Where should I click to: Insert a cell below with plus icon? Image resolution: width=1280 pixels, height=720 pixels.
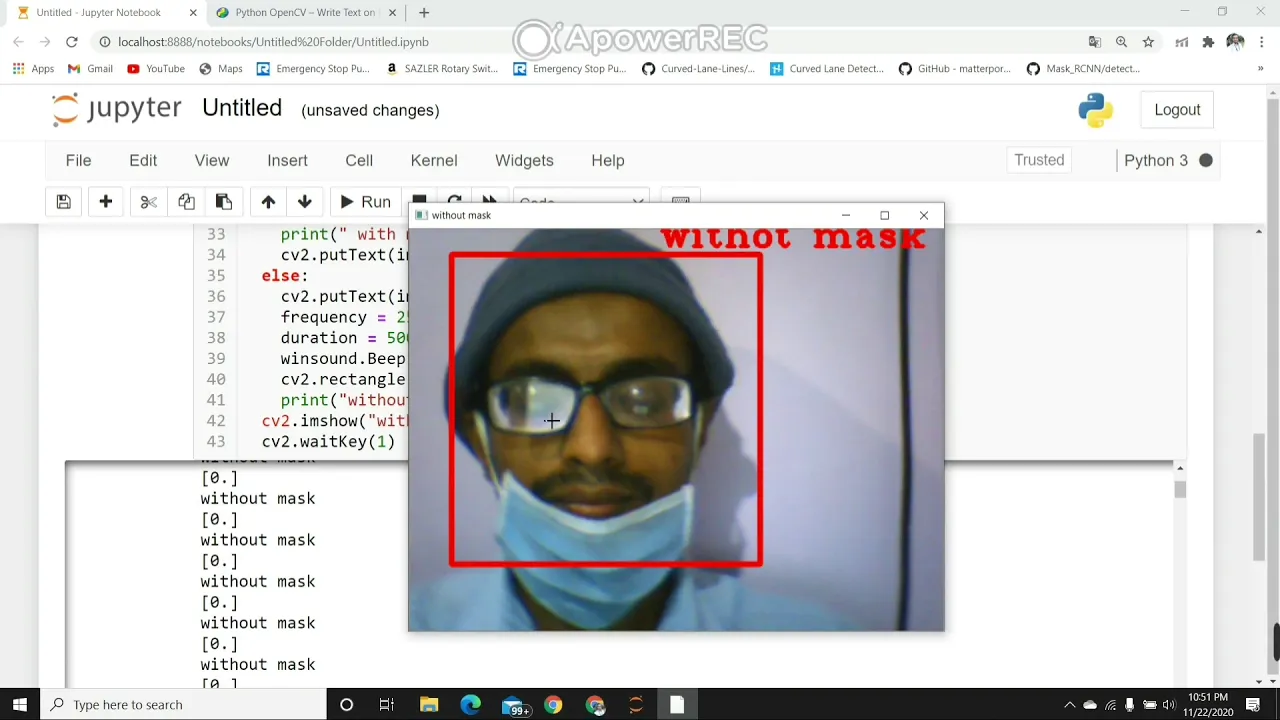point(105,202)
